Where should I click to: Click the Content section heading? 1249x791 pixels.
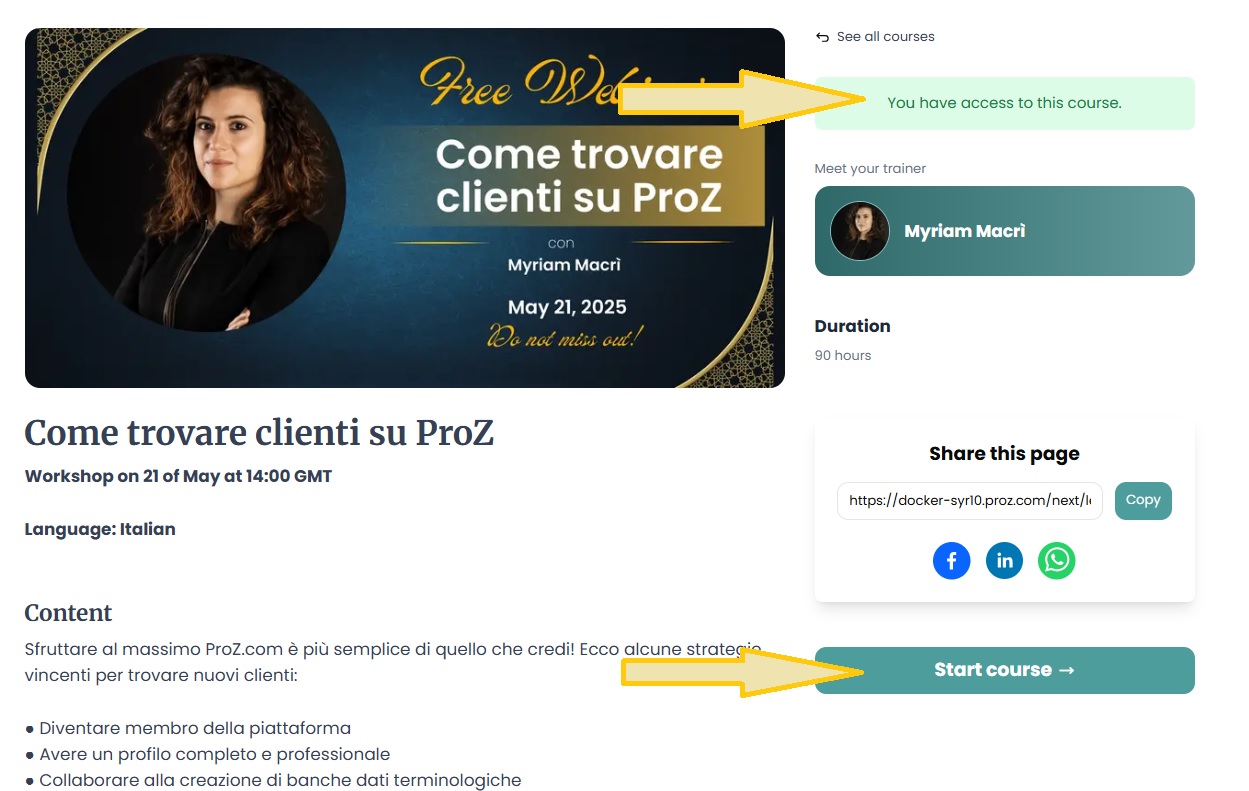click(68, 613)
